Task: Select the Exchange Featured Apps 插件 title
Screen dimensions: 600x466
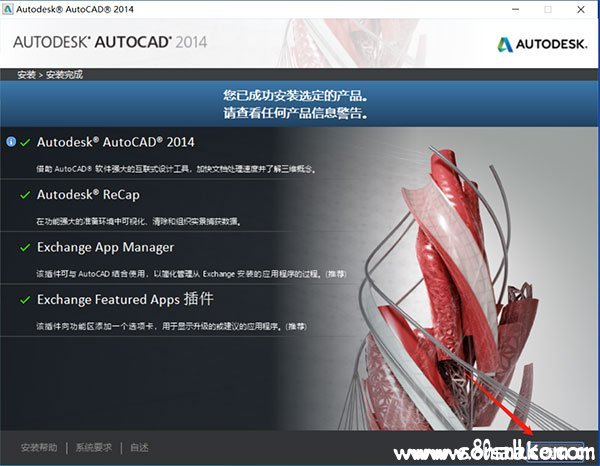Action: pos(125,299)
